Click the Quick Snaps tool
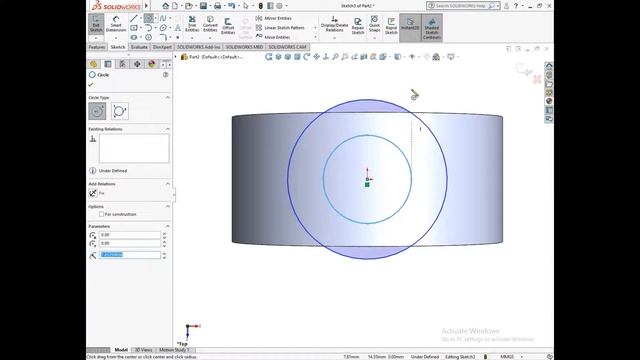The width and height of the screenshot is (640, 360). click(374, 24)
